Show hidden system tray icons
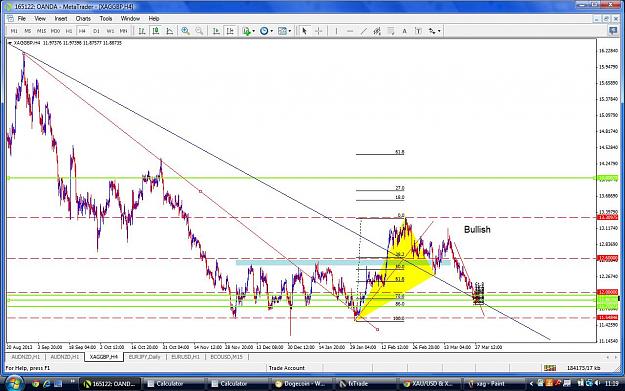The height and width of the screenshot is (391, 625). coord(531,383)
